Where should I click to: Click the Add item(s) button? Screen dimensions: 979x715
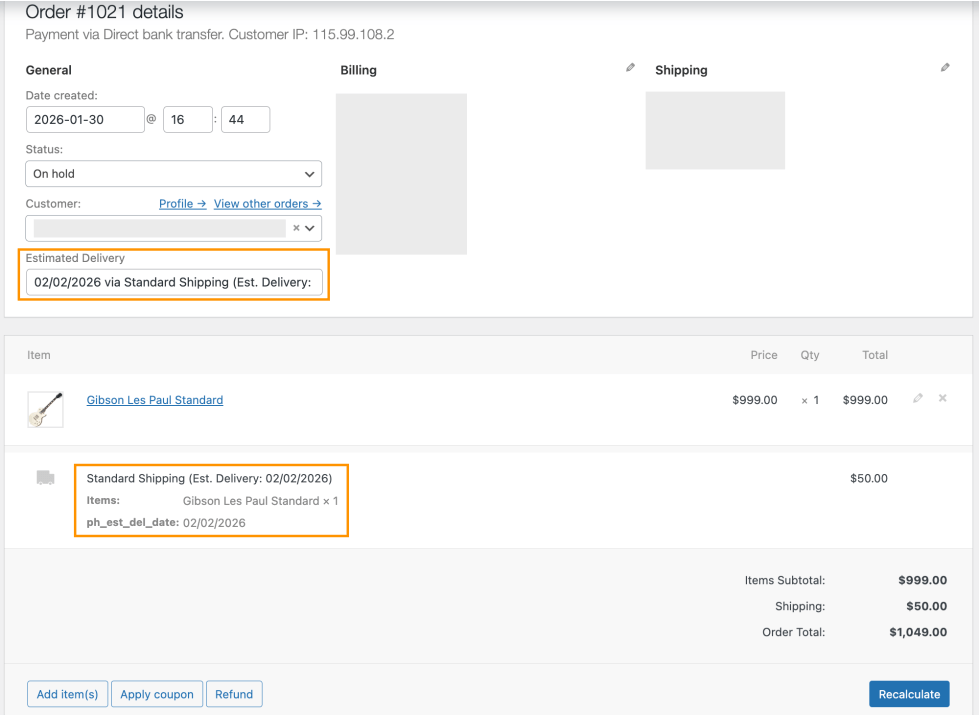tap(67, 693)
